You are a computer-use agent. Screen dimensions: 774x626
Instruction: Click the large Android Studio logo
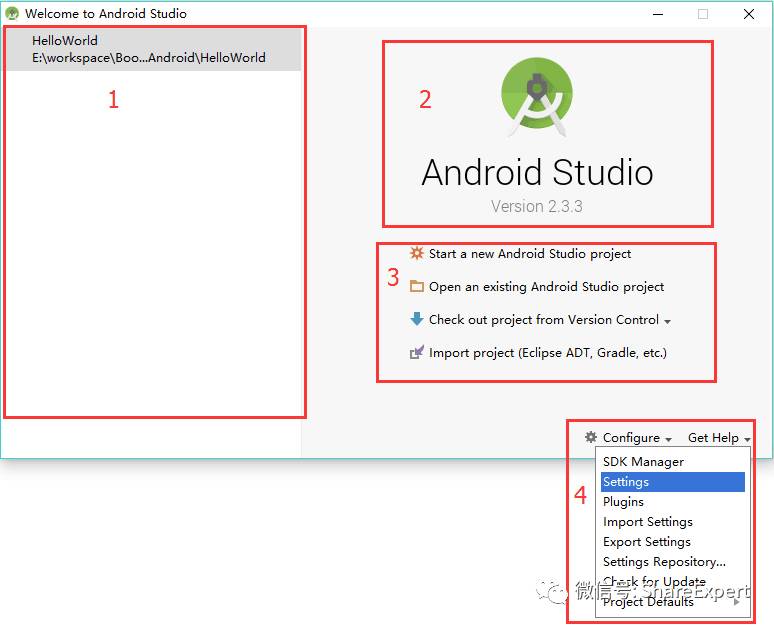click(537, 97)
